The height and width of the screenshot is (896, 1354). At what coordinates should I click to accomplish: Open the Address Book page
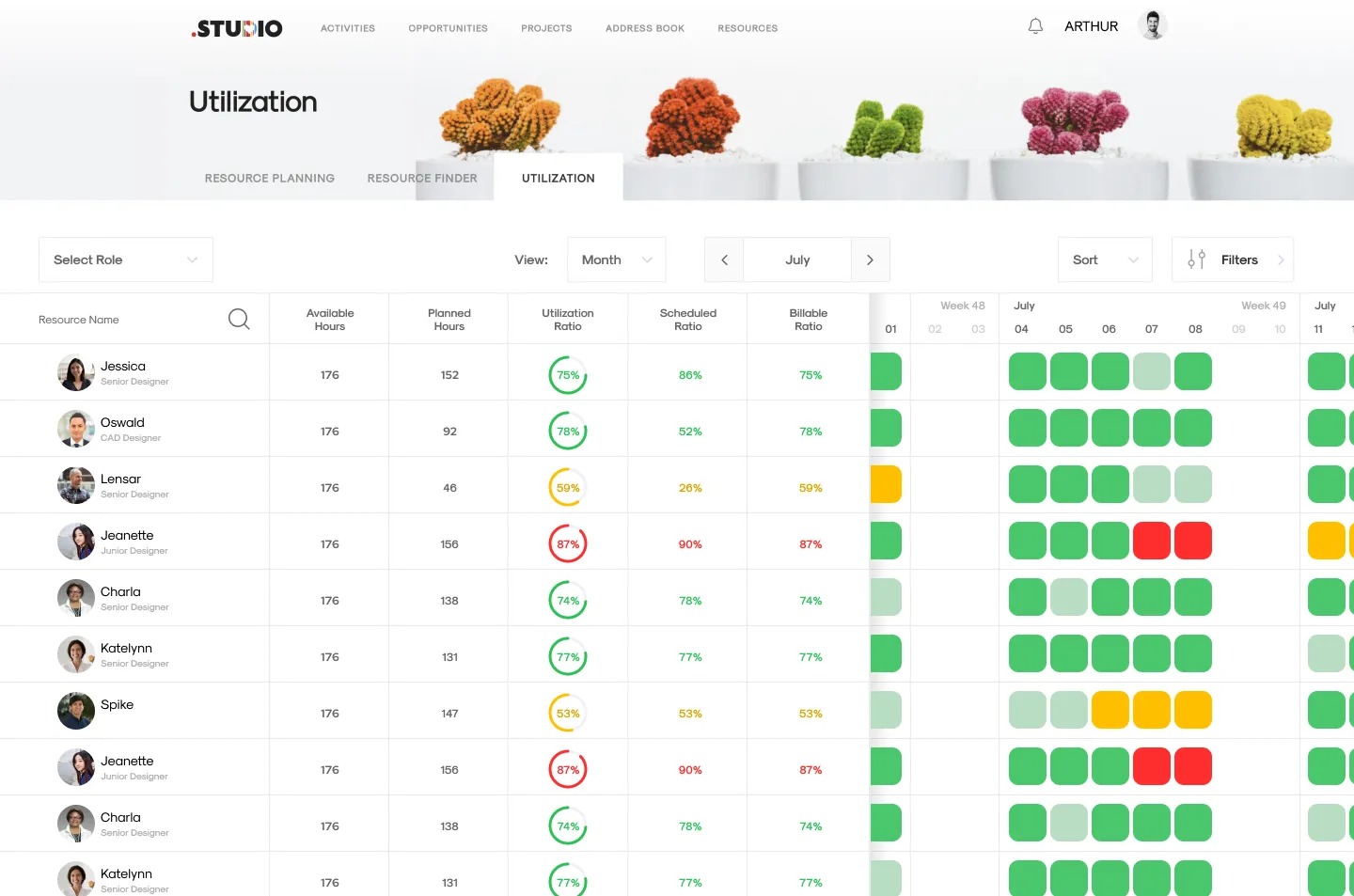[645, 28]
